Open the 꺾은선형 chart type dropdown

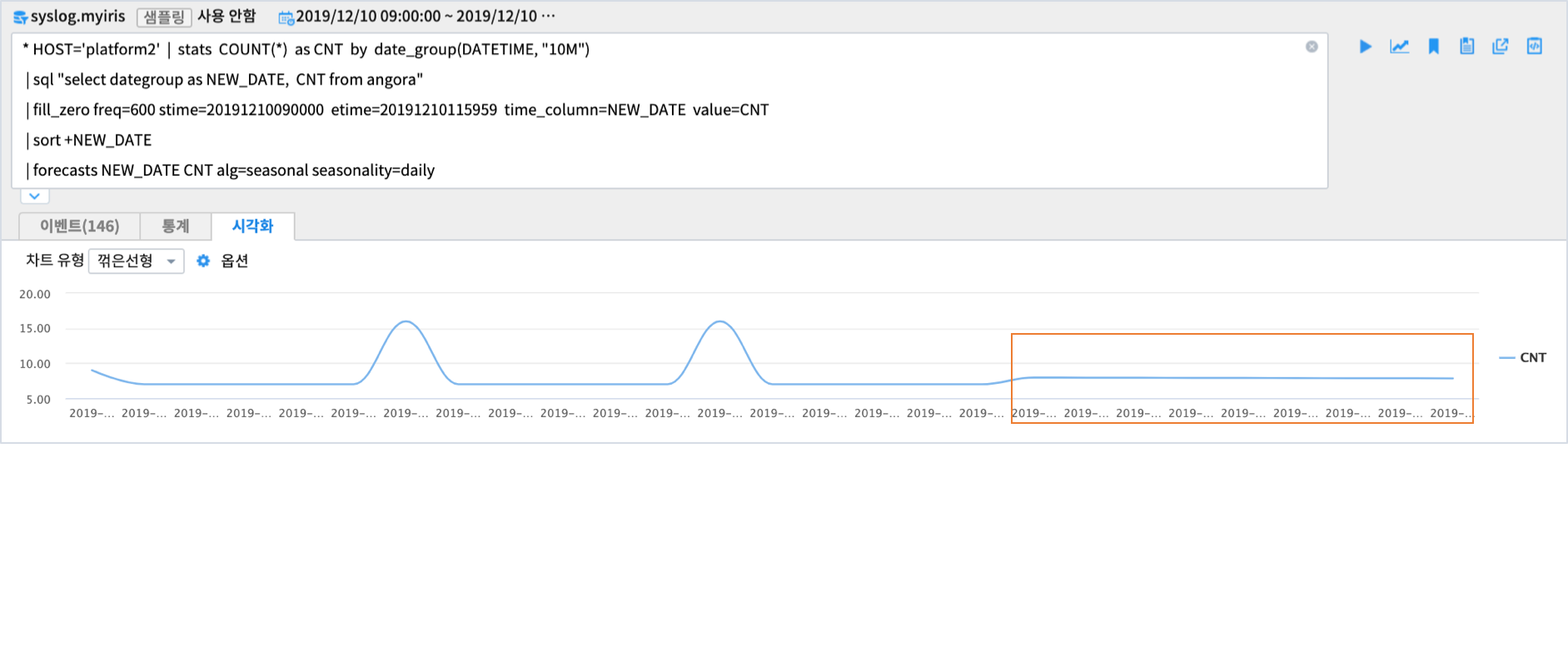click(x=137, y=261)
